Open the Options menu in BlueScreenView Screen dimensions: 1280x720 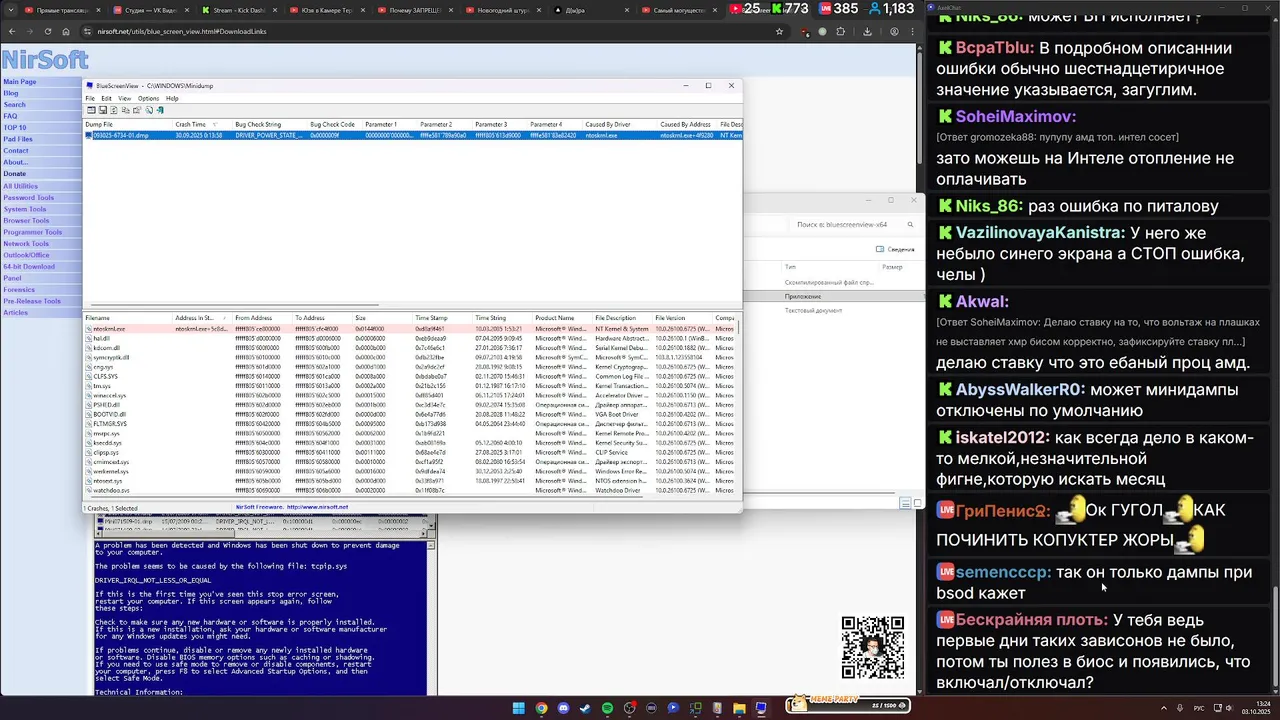(x=148, y=98)
